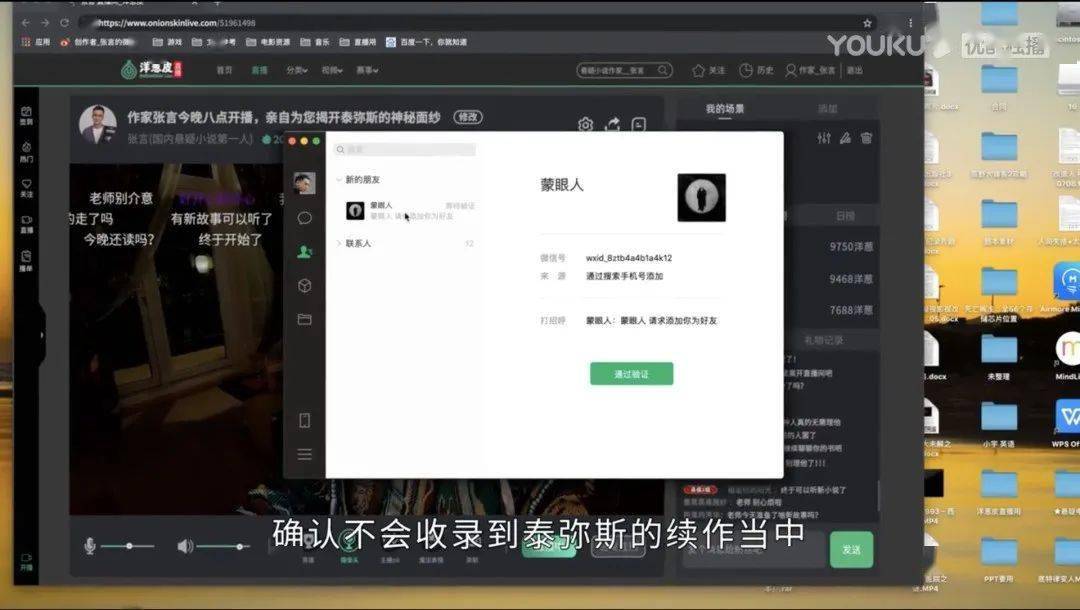This screenshot has width=1080, height=610.
Task: Open browser three-dot menu
Action: pos(910,23)
